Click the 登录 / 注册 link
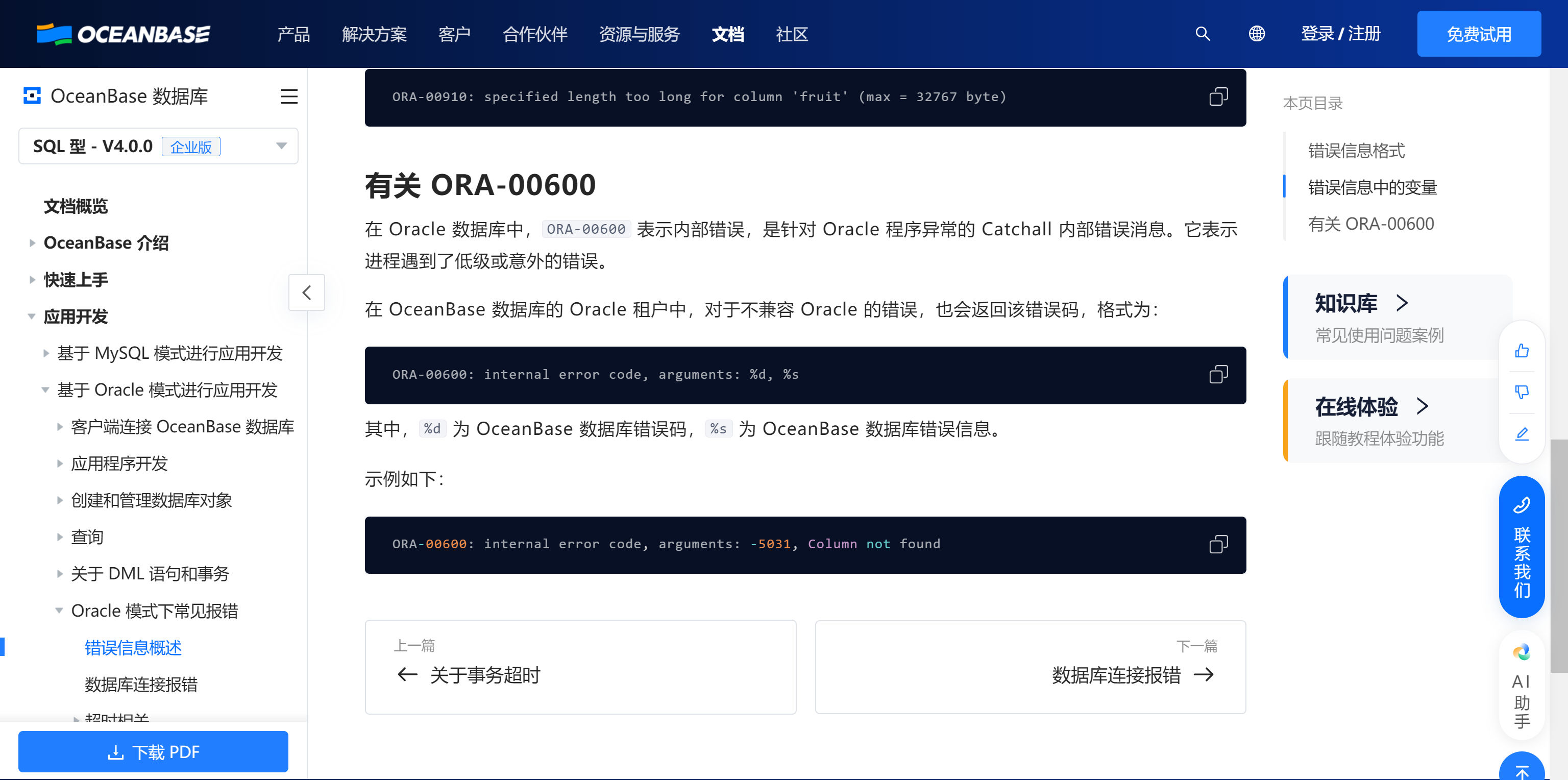Screen dimensions: 1568x780 coord(1340,34)
